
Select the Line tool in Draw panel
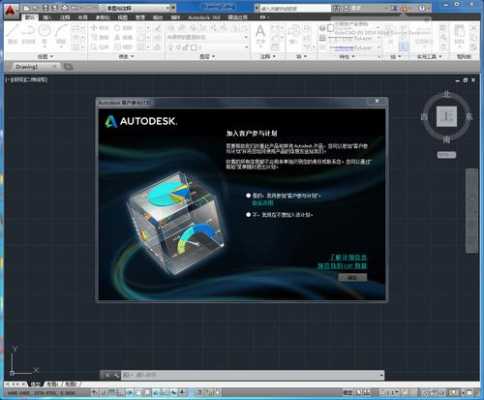13,34
